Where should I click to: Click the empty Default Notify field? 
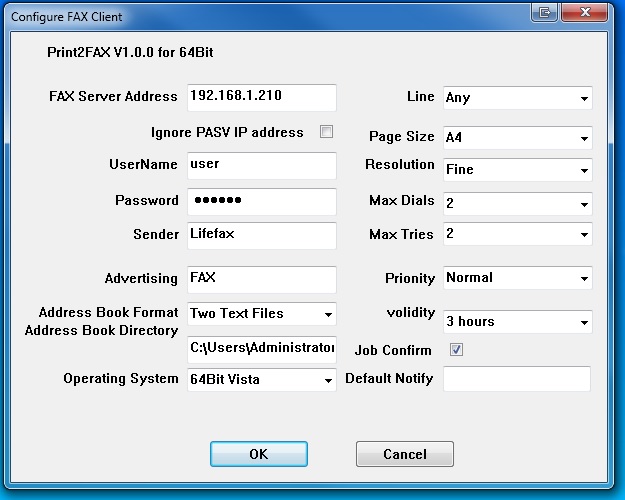(517, 379)
